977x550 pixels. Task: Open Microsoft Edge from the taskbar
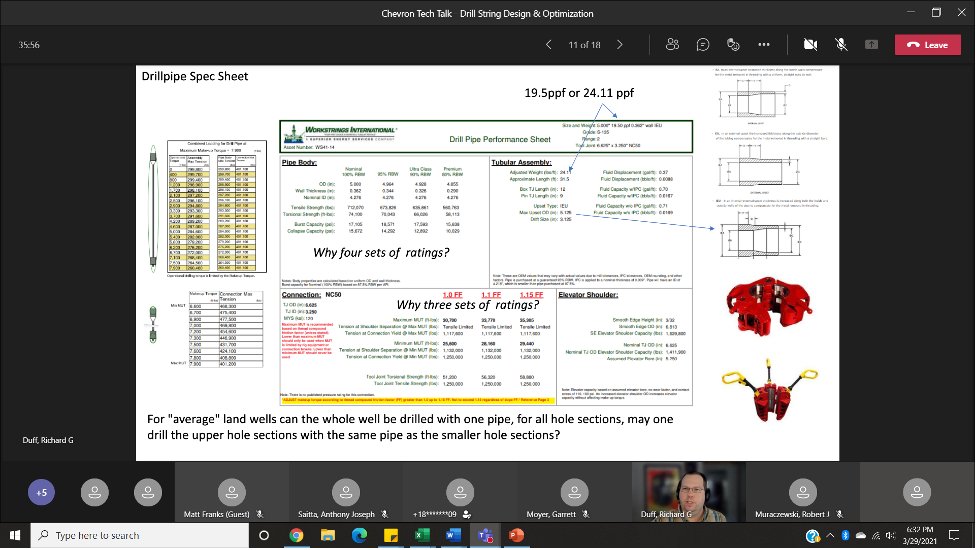(x=360, y=536)
